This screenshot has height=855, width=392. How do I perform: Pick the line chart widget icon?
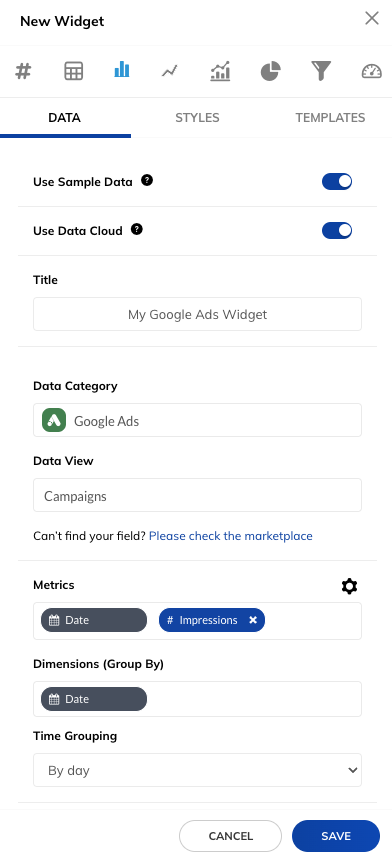pyautogui.click(x=170, y=71)
